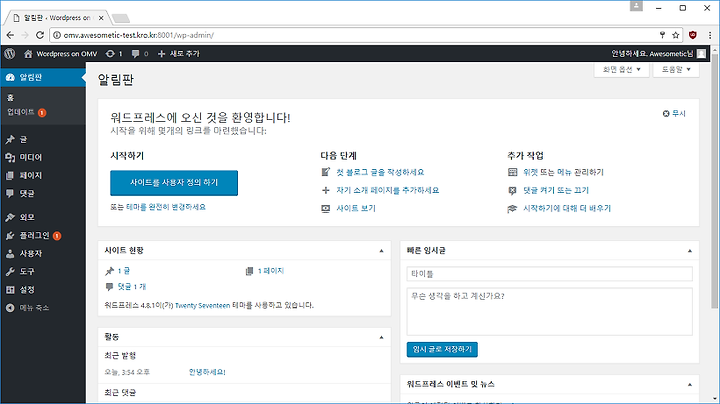This screenshot has width=720, height=404.
Task: Click the site information icon in address bar
Action: click(57, 35)
